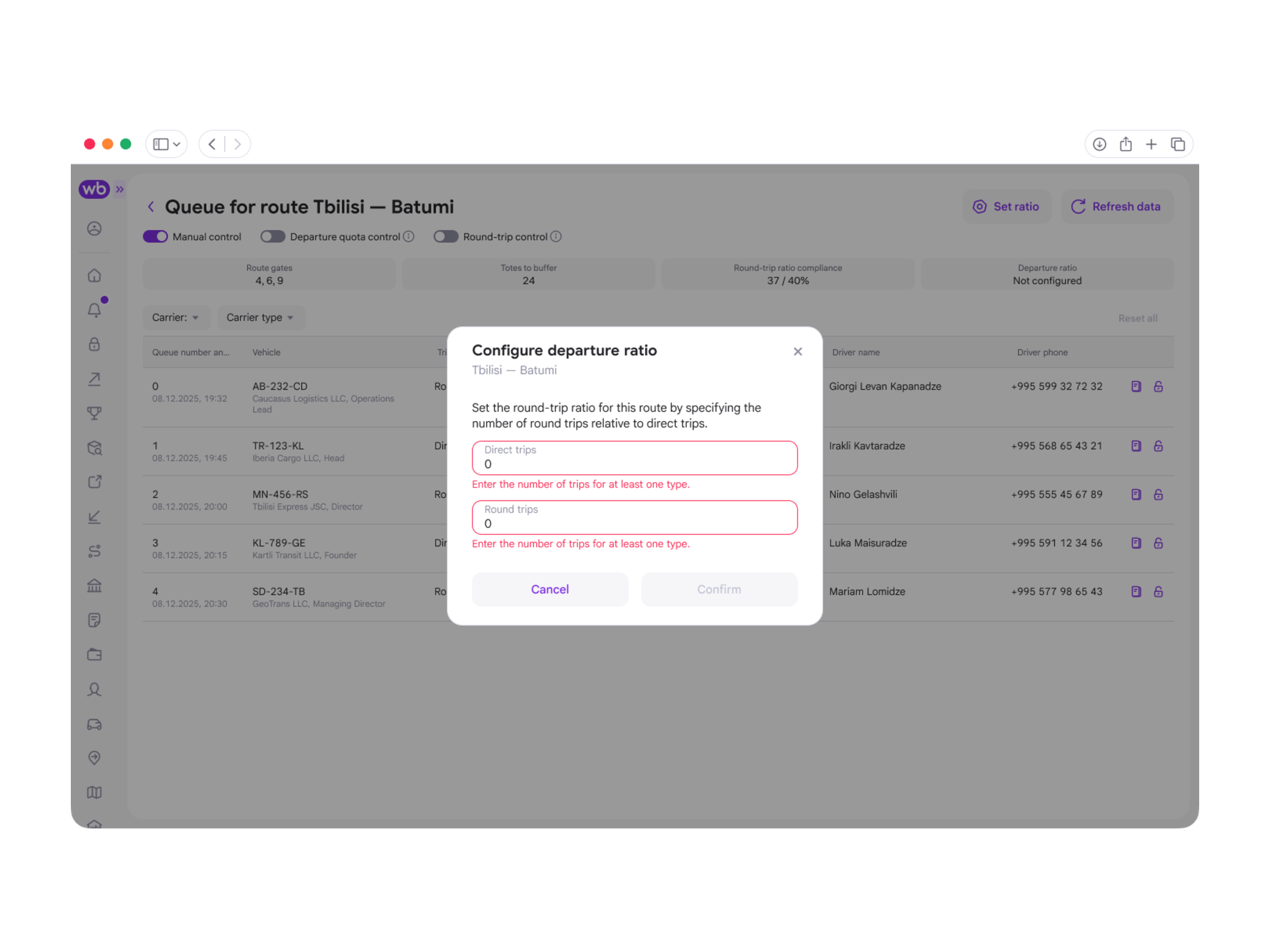This screenshot has width=1270, height=952.
Task: Click the Set ratio button
Action: pyautogui.click(x=1006, y=206)
